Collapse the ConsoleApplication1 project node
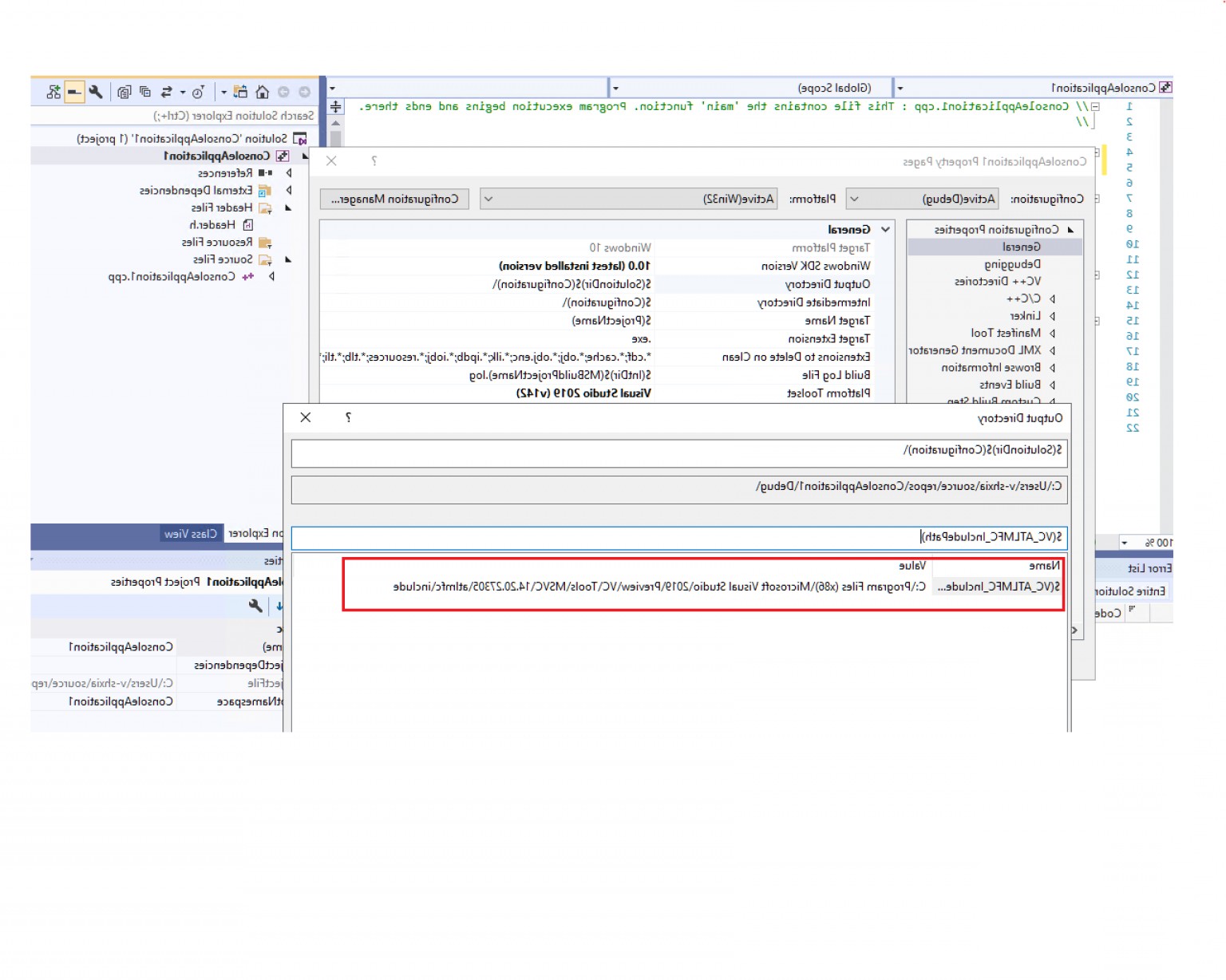The image size is (1226, 980). 305,156
